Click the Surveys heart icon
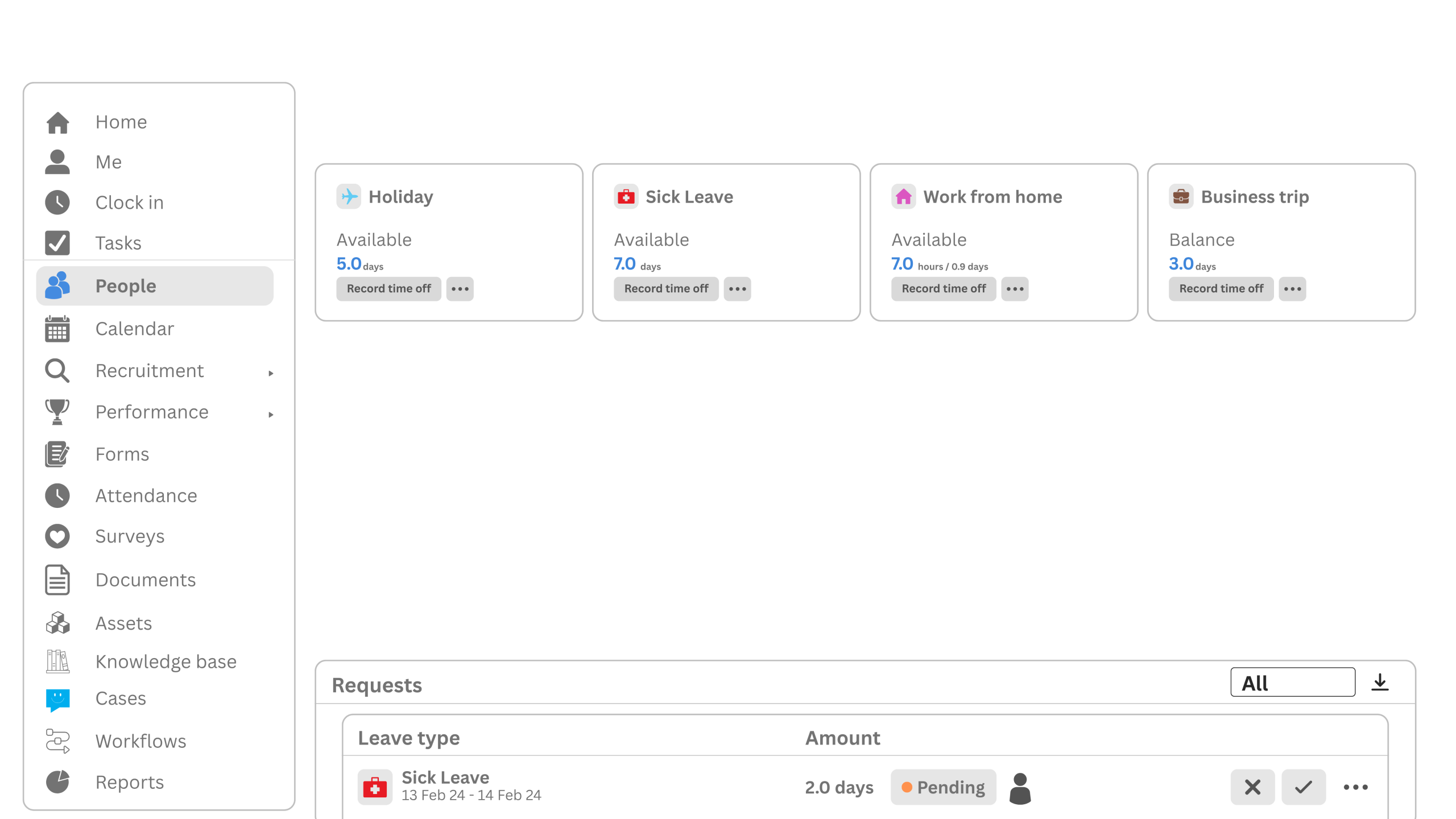This screenshot has width=1456, height=819. coord(57,536)
